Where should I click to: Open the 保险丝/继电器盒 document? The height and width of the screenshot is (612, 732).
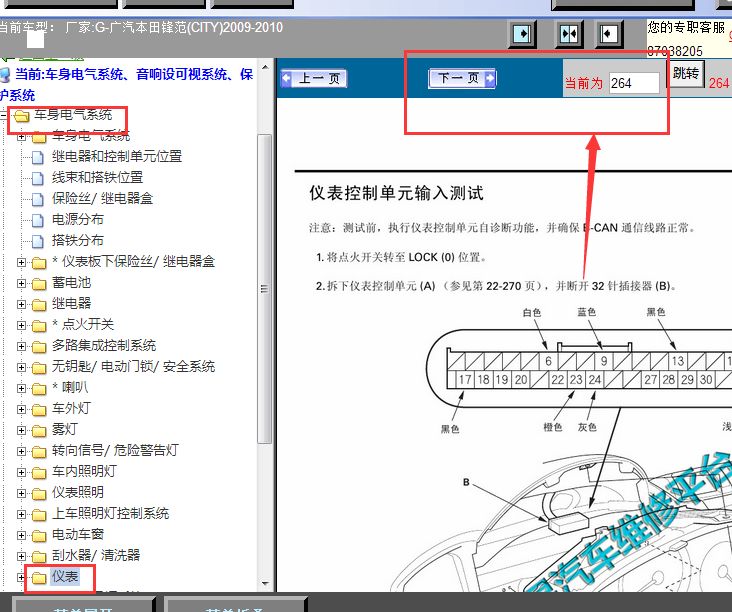(x=102, y=198)
